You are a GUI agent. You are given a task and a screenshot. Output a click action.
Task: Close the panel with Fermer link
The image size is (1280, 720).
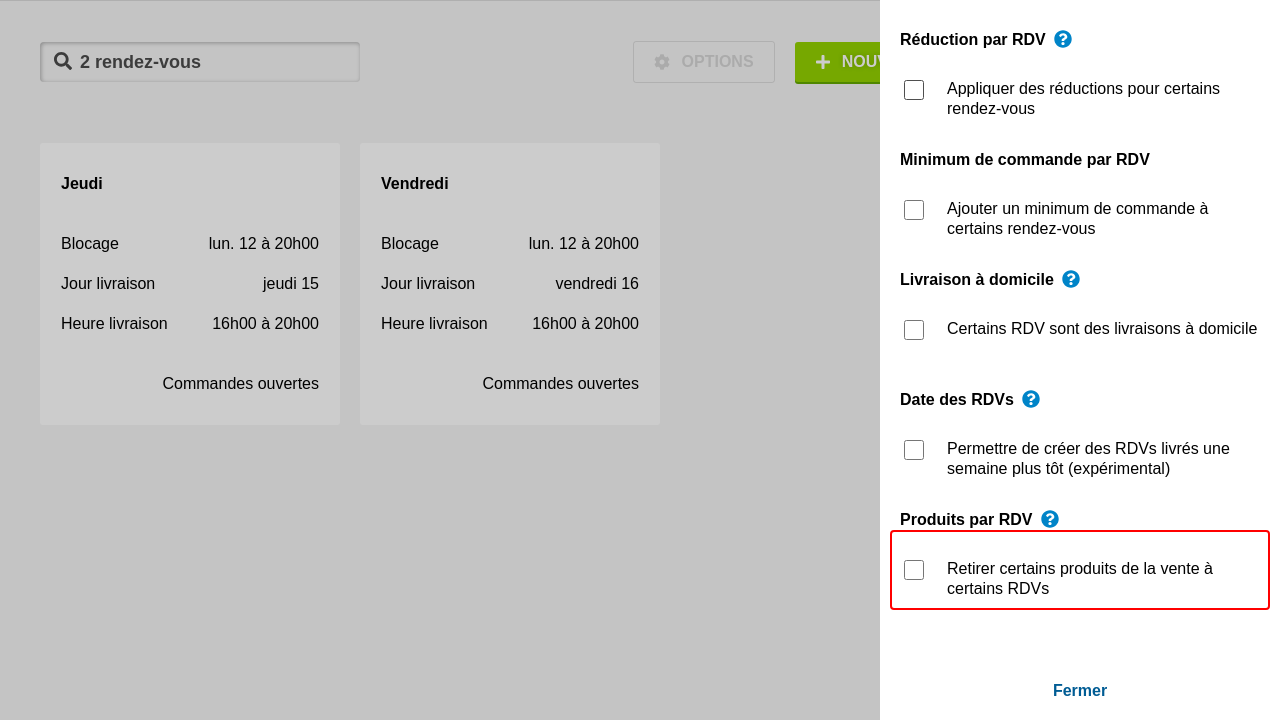tap(1079, 691)
